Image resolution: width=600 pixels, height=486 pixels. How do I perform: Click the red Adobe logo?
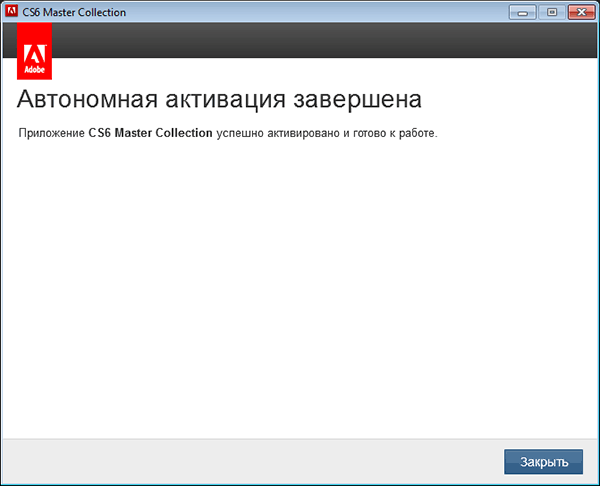coord(34,51)
